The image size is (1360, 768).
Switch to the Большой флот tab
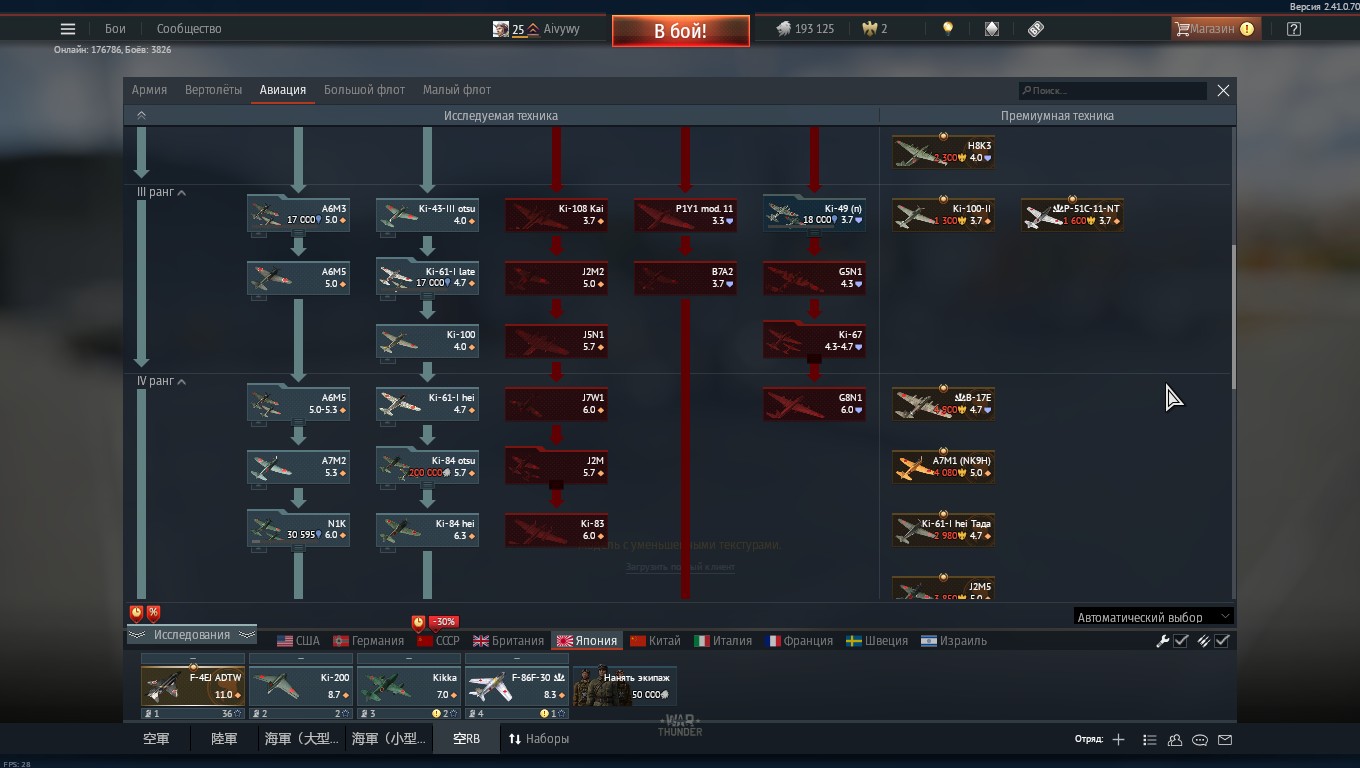click(x=364, y=90)
